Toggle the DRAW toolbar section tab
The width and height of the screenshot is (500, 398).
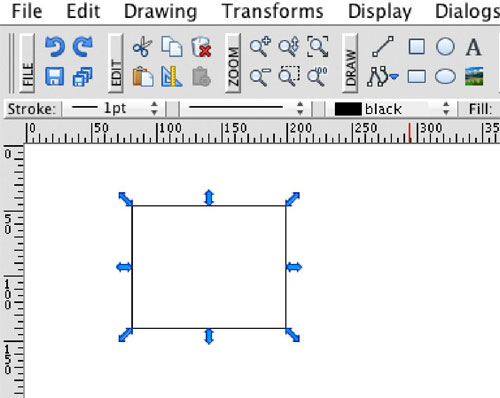(350, 63)
